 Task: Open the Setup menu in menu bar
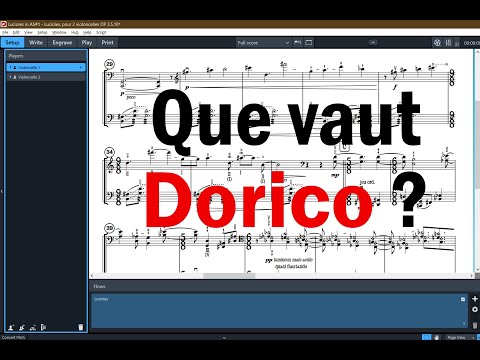[42, 32]
